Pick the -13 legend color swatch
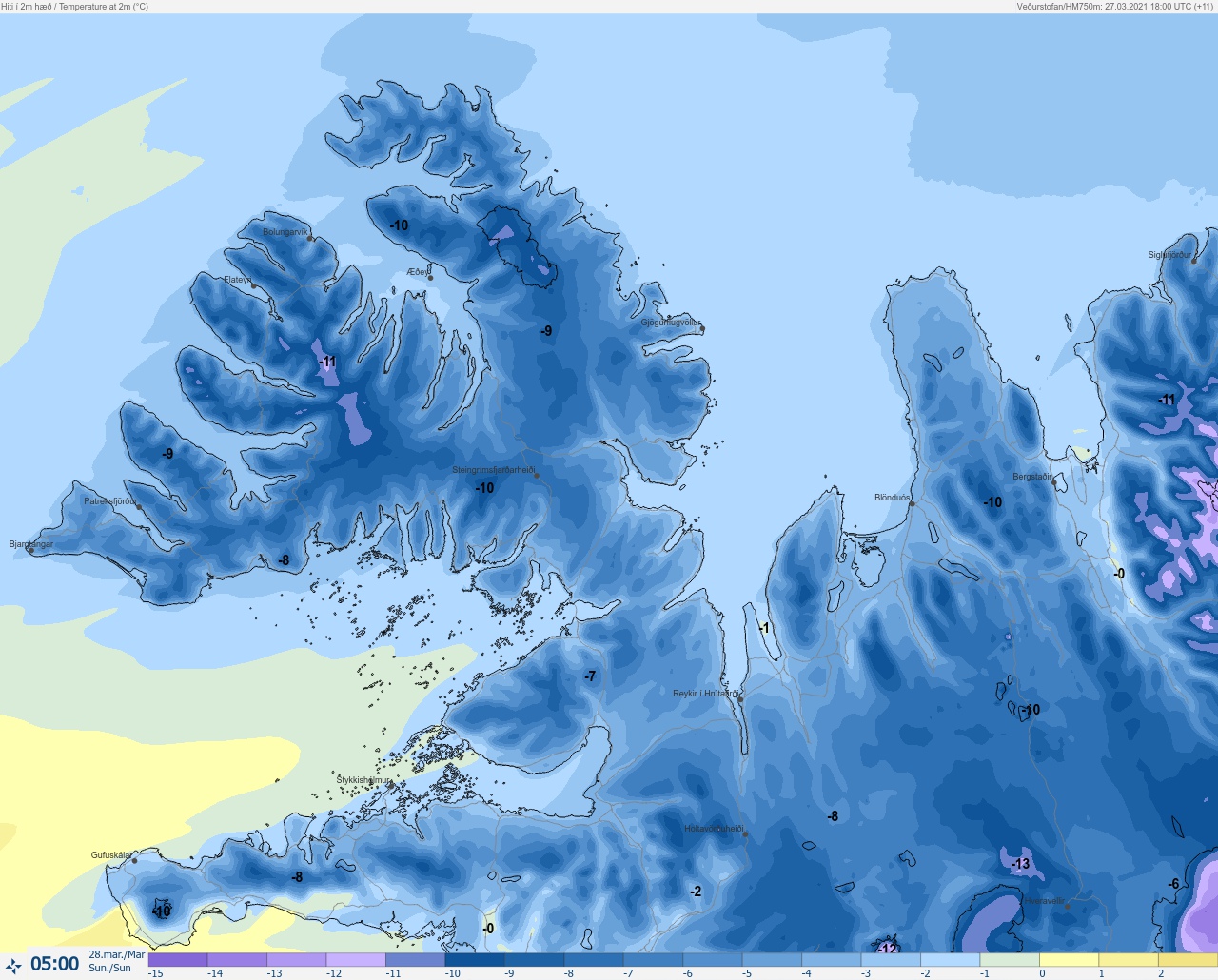This screenshot has width=1218, height=980. pyautogui.click(x=297, y=960)
